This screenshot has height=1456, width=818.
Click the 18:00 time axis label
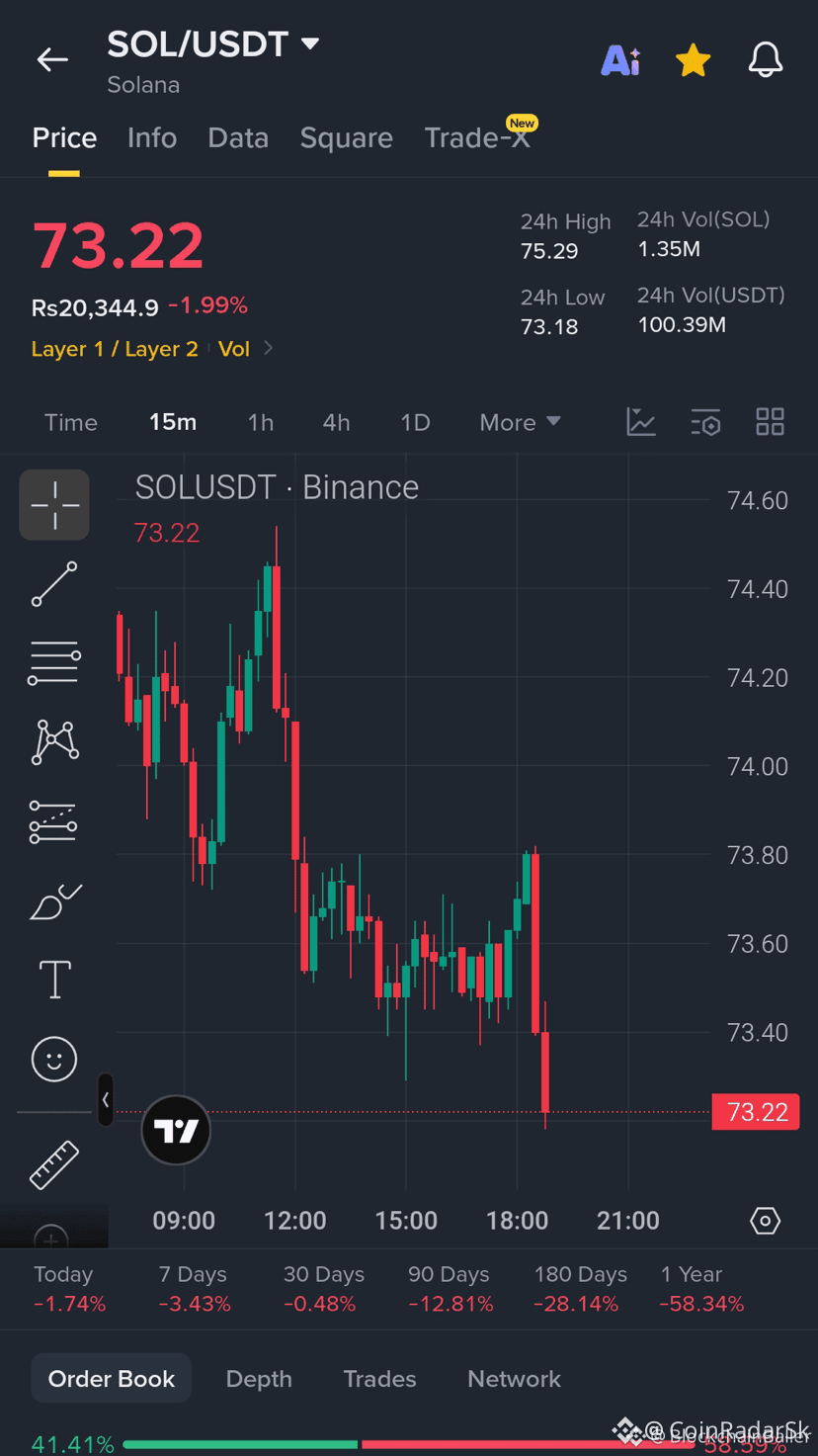click(x=517, y=1221)
